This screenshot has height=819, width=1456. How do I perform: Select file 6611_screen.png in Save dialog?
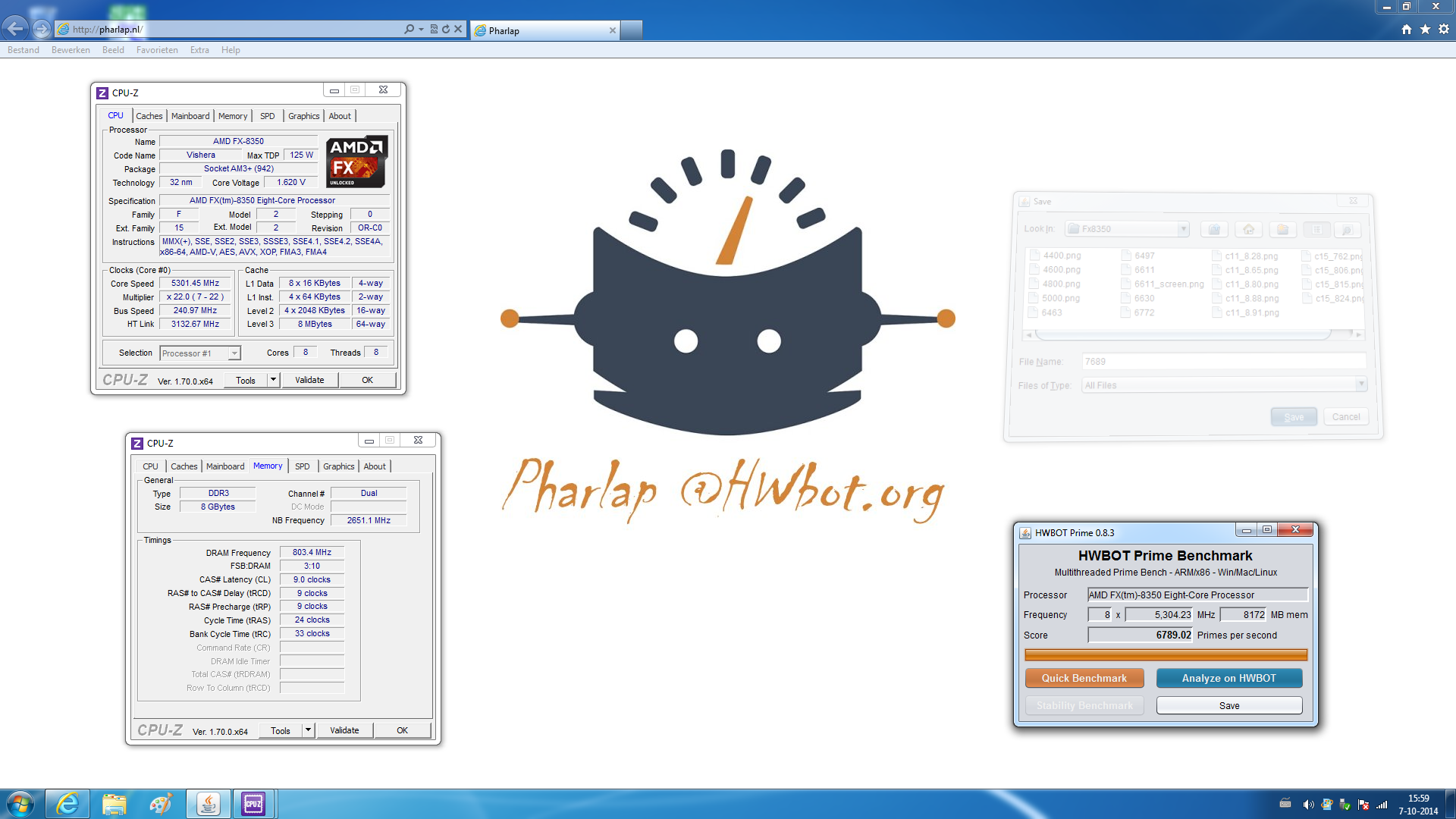[x=1163, y=284]
